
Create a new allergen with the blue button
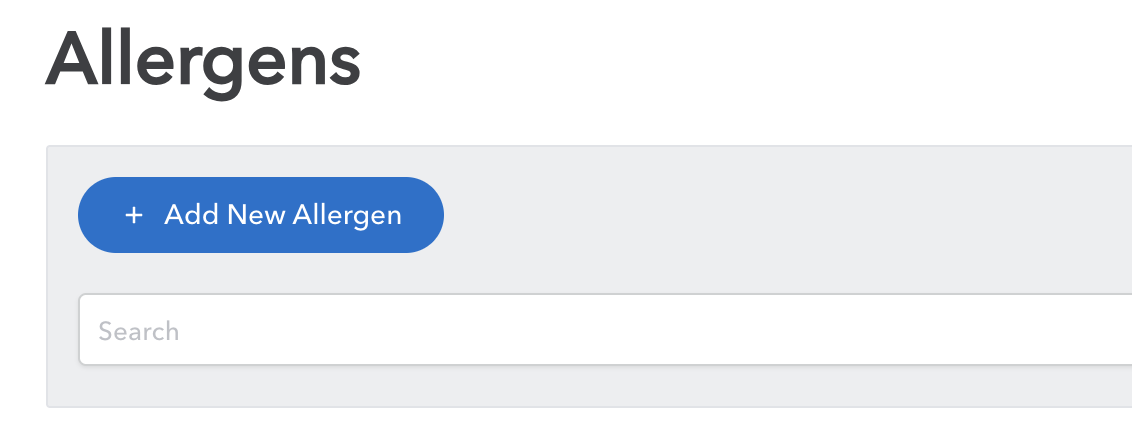[261, 215]
